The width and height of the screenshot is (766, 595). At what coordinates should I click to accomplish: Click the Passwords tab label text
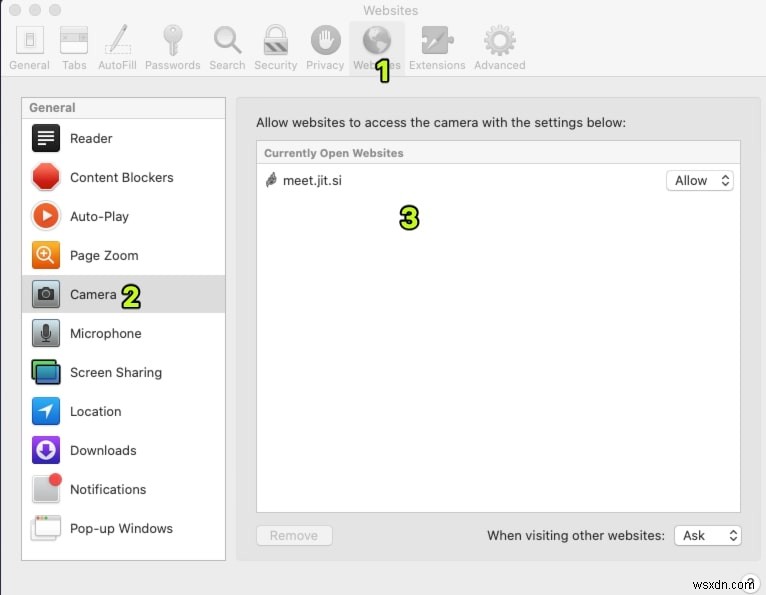[172, 65]
